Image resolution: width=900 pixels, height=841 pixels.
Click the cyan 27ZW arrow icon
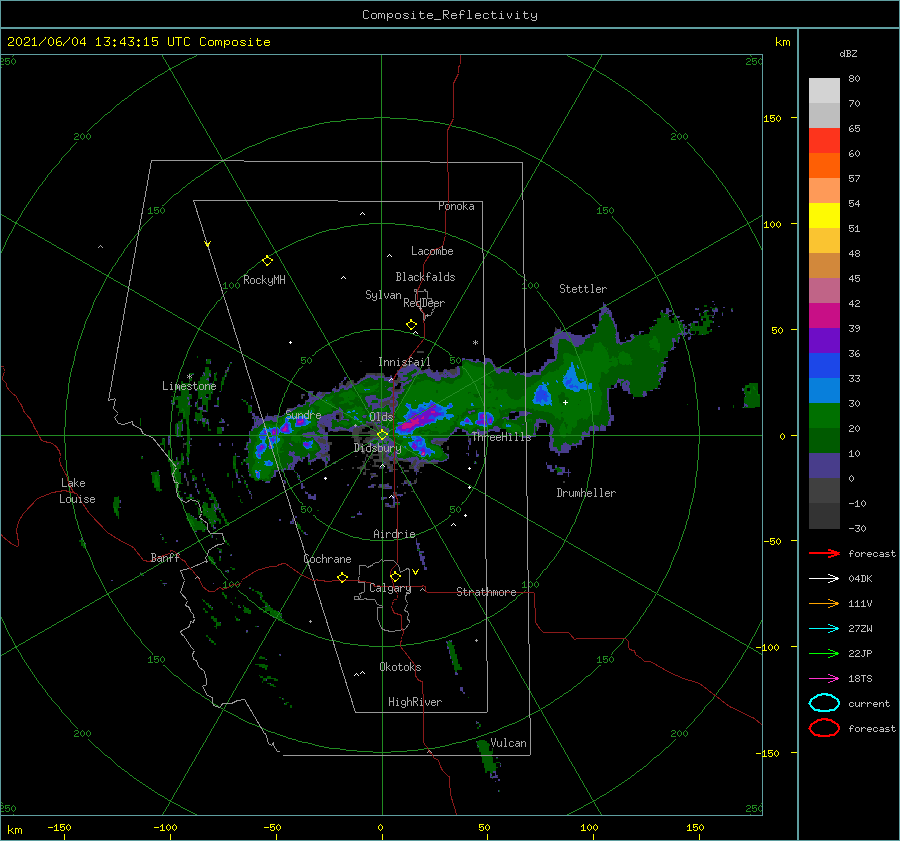click(x=824, y=629)
